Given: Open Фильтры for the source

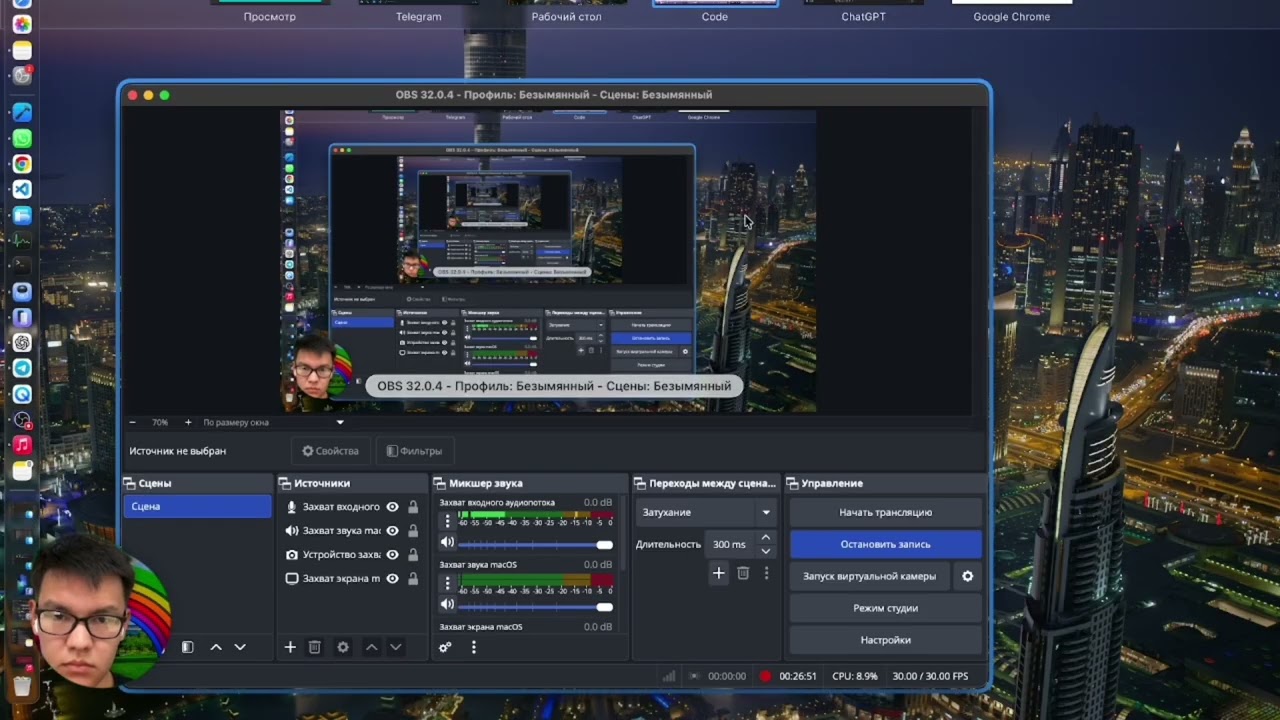Looking at the screenshot, I should pyautogui.click(x=414, y=451).
